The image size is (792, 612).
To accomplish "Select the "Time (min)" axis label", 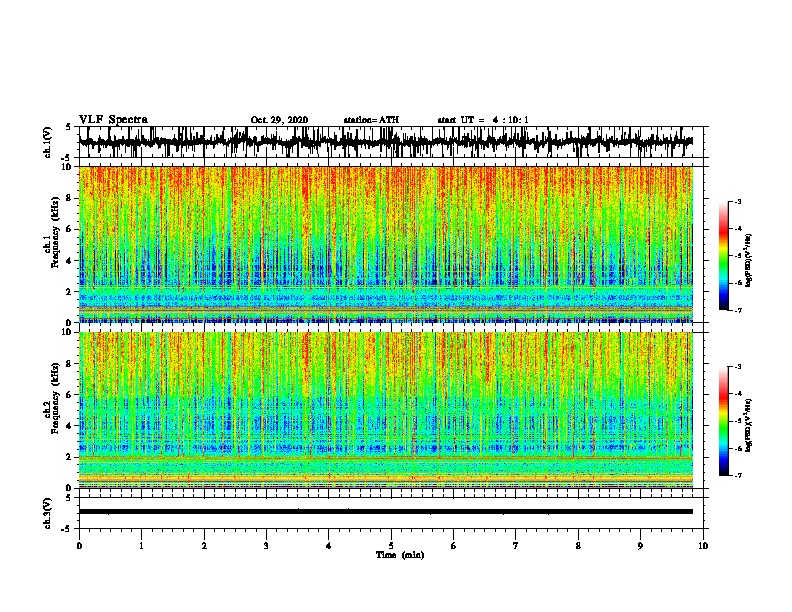I will click(x=400, y=555).
